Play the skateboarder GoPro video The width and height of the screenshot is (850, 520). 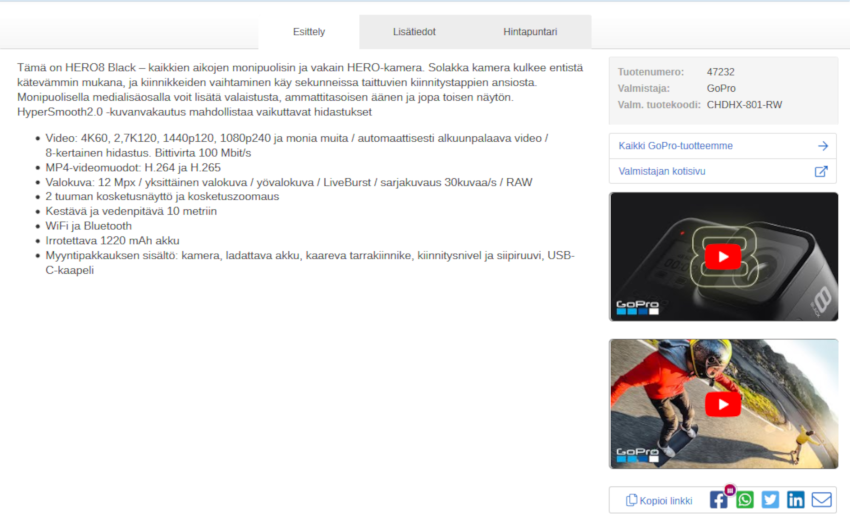[723, 404]
